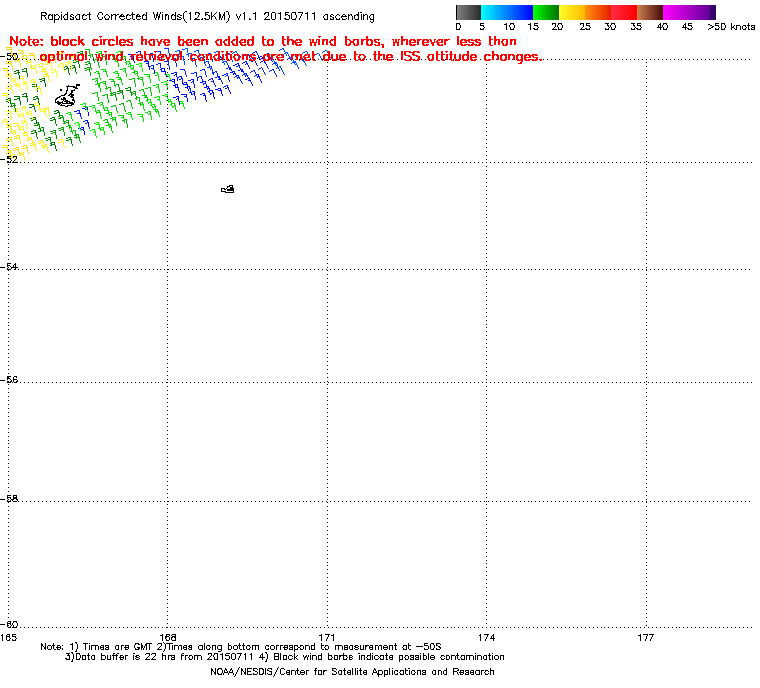Click the '>50 knots' legend label
Viewport: 760px width, 688px height.
pos(731,27)
